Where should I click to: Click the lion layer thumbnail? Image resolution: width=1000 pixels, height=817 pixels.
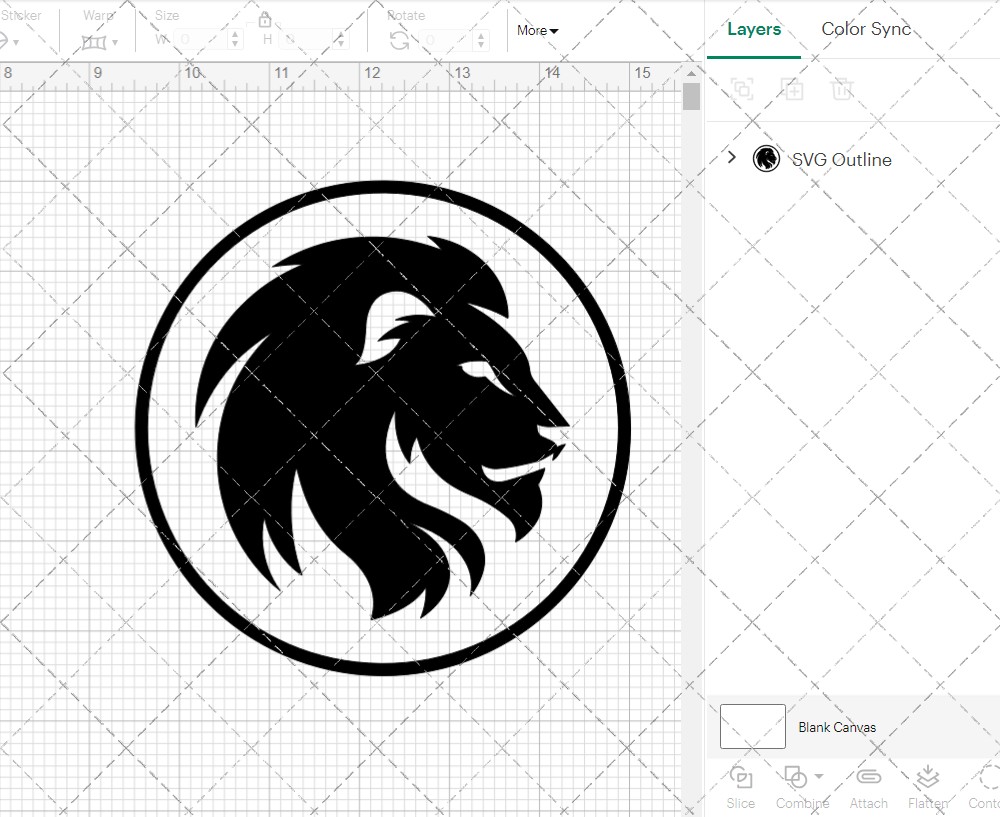[x=766, y=158]
